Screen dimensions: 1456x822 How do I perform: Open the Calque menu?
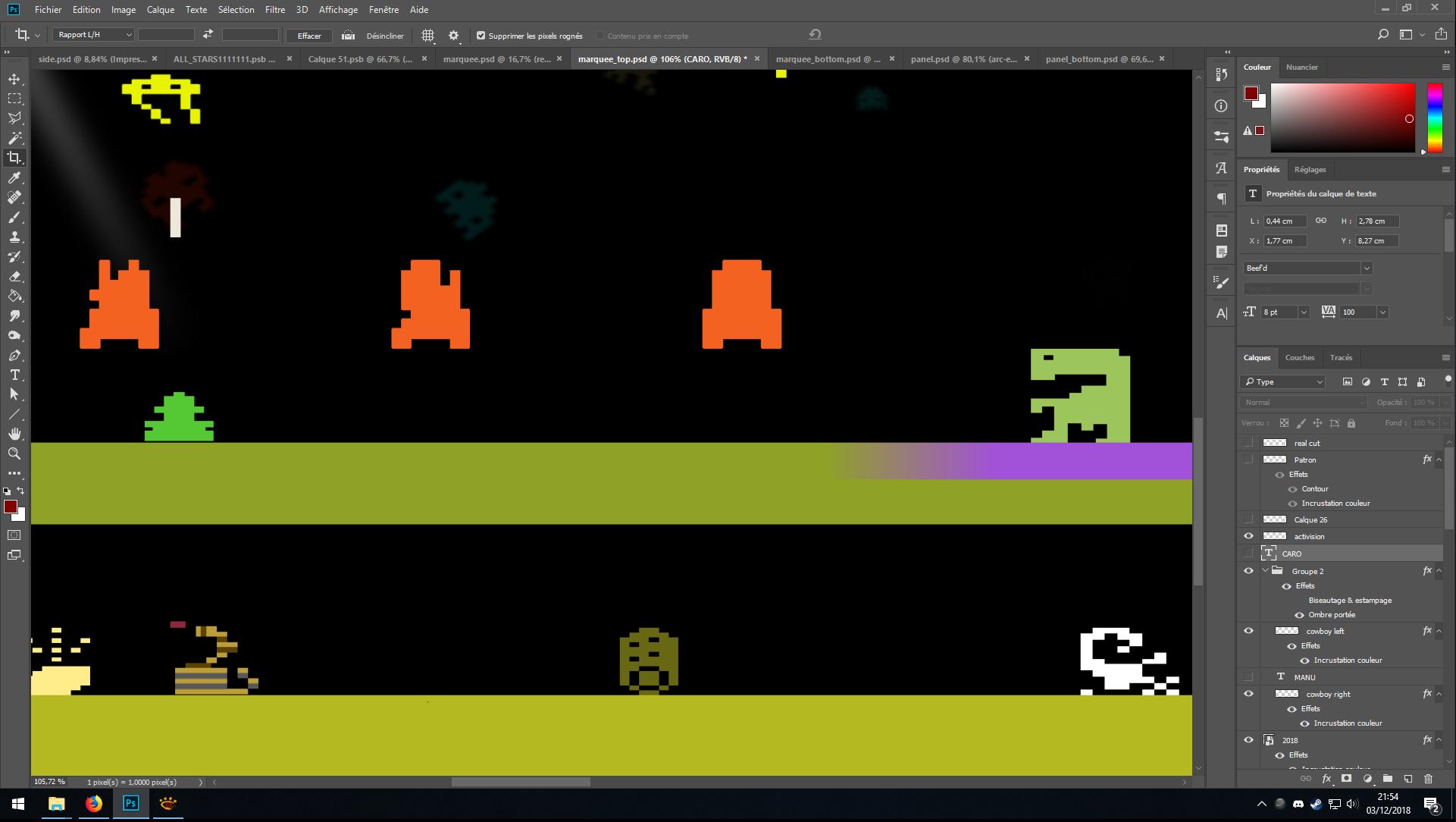(x=160, y=10)
